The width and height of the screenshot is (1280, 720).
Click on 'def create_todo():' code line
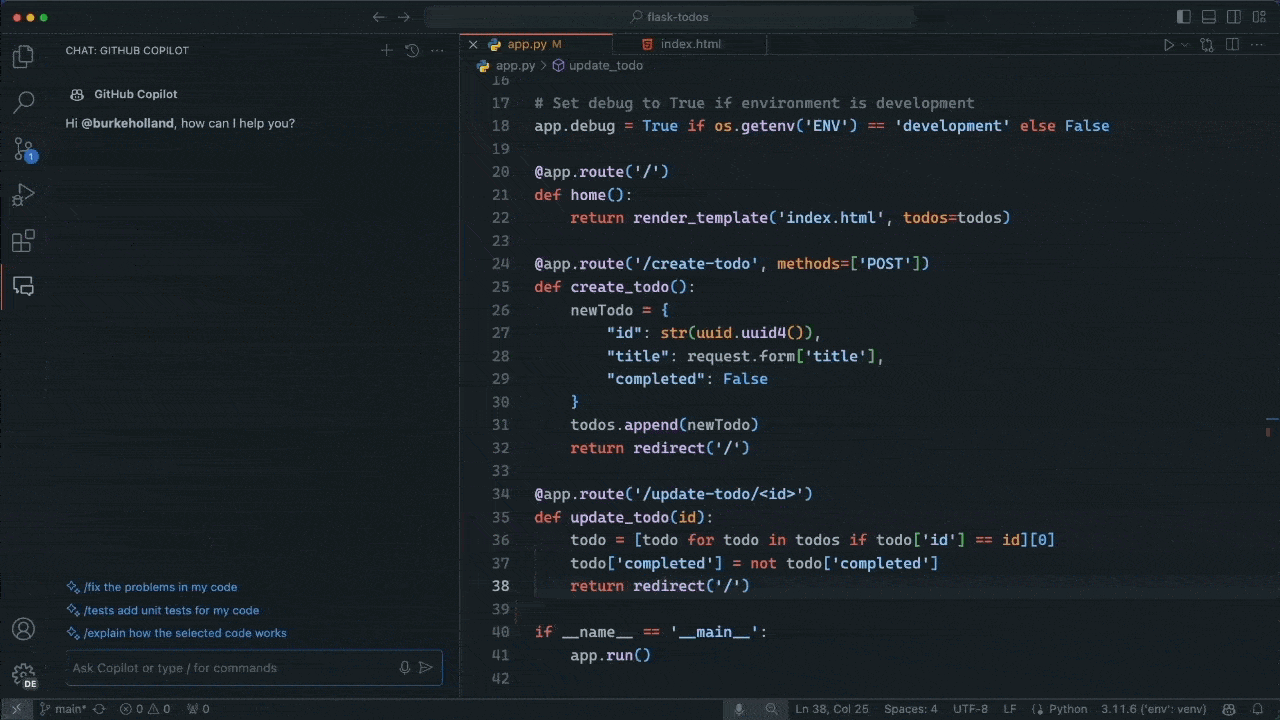[614, 287]
